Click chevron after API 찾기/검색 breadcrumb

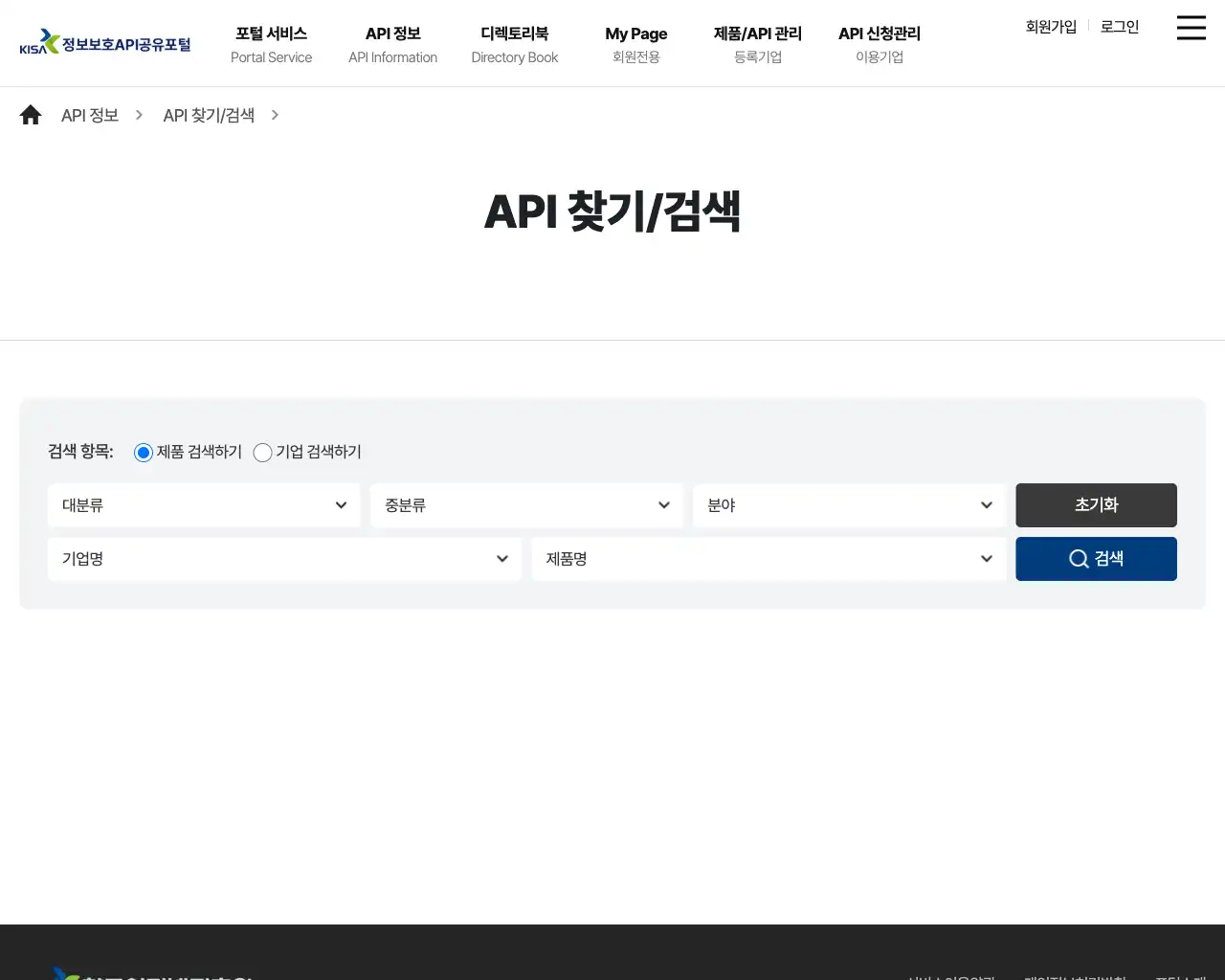pos(275,115)
